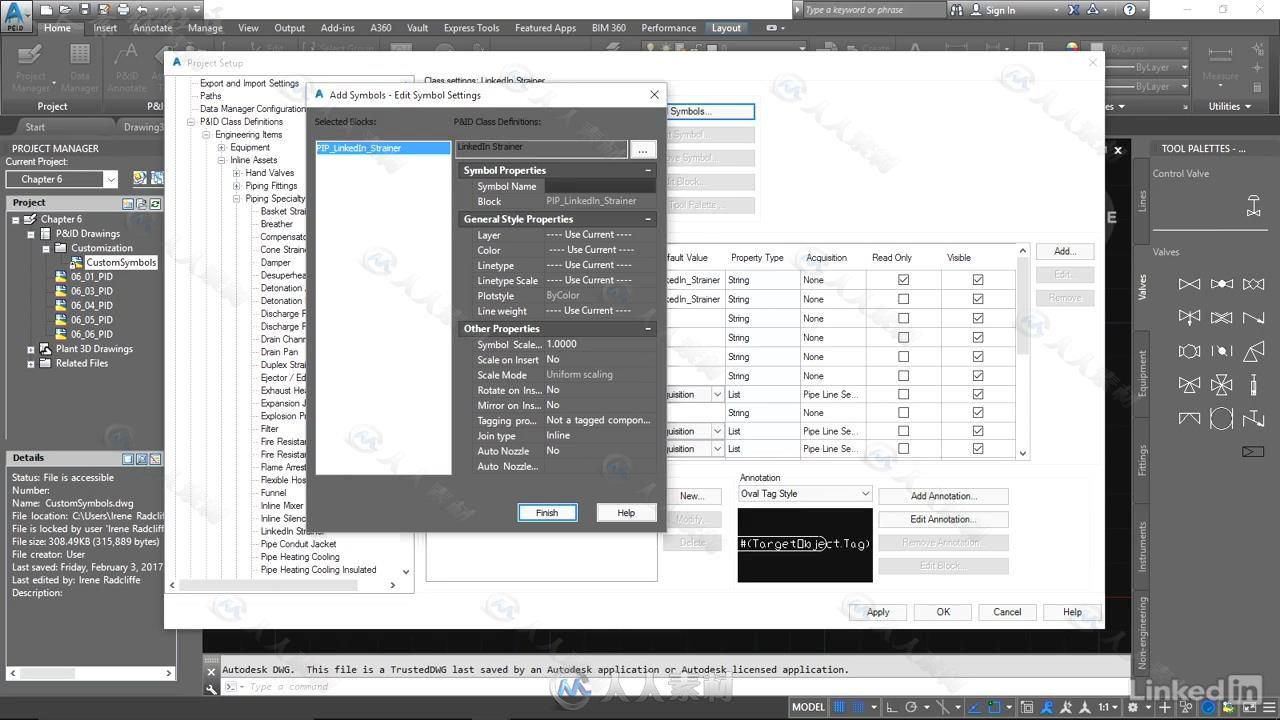This screenshot has height=720, width=1280.
Task: Expand Plant 3D Drawings in project tree
Action: point(31,349)
